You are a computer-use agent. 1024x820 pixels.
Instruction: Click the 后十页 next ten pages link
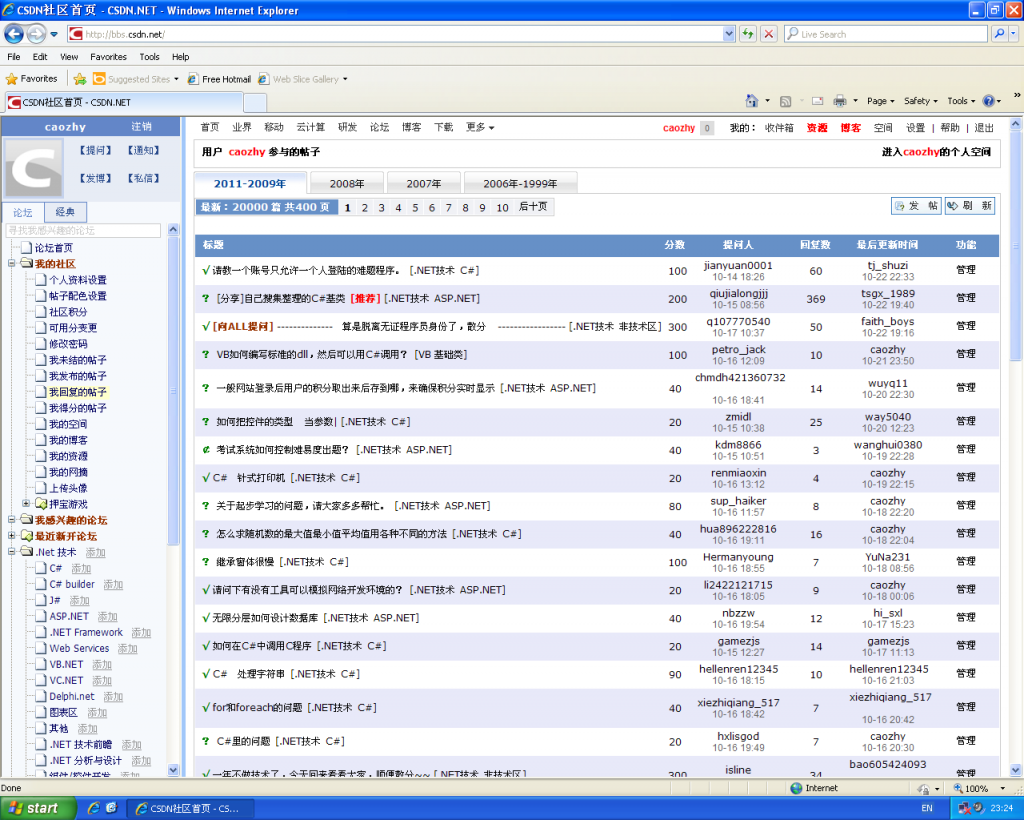tap(533, 206)
